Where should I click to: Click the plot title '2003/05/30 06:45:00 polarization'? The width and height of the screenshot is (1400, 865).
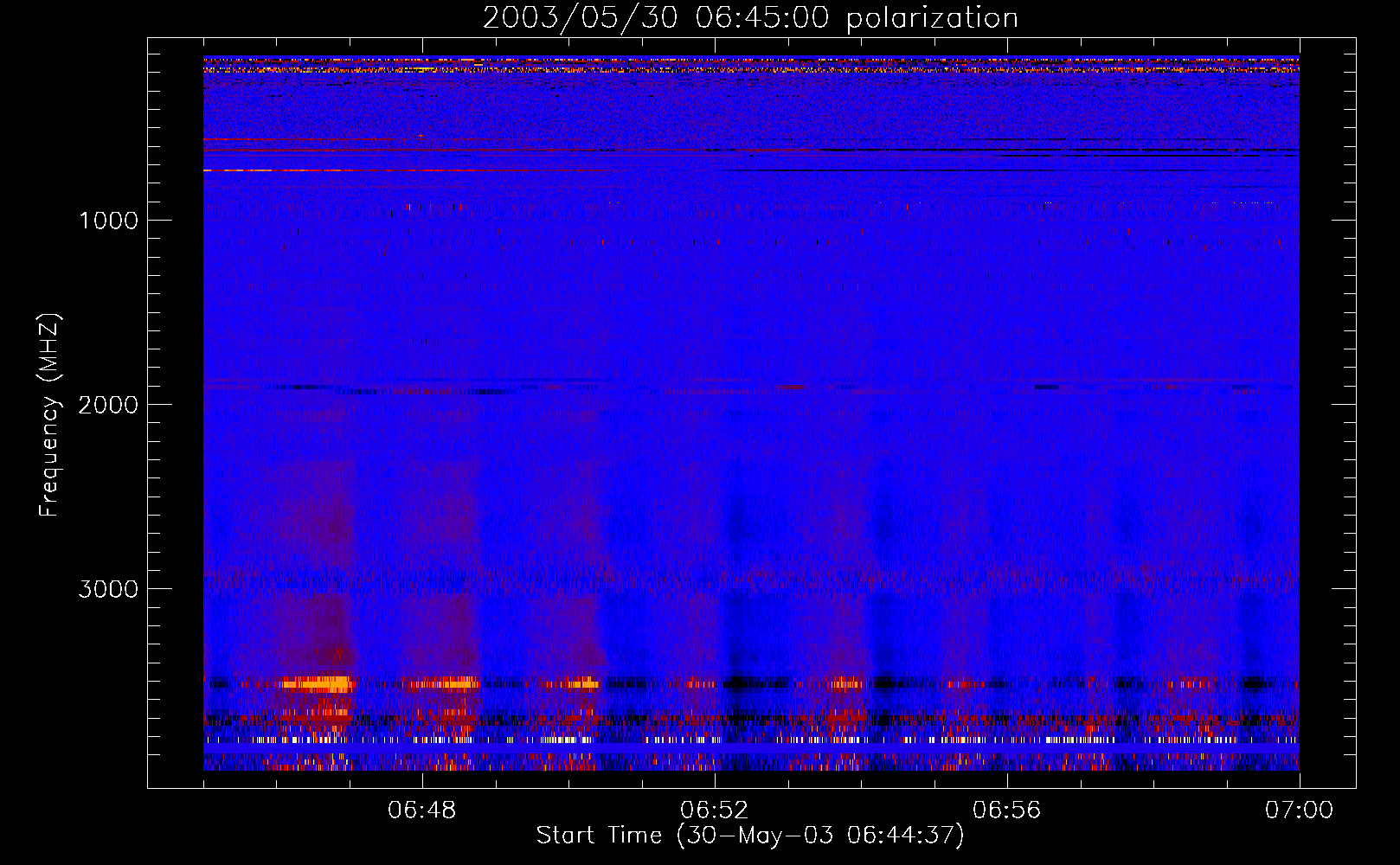tap(750, 18)
